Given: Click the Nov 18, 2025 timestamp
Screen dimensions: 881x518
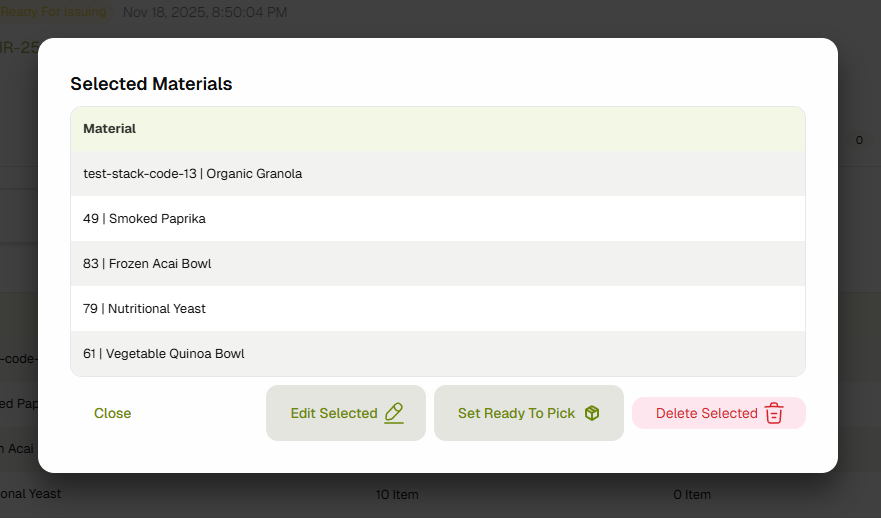Looking at the screenshot, I should (x=205, y=12).
